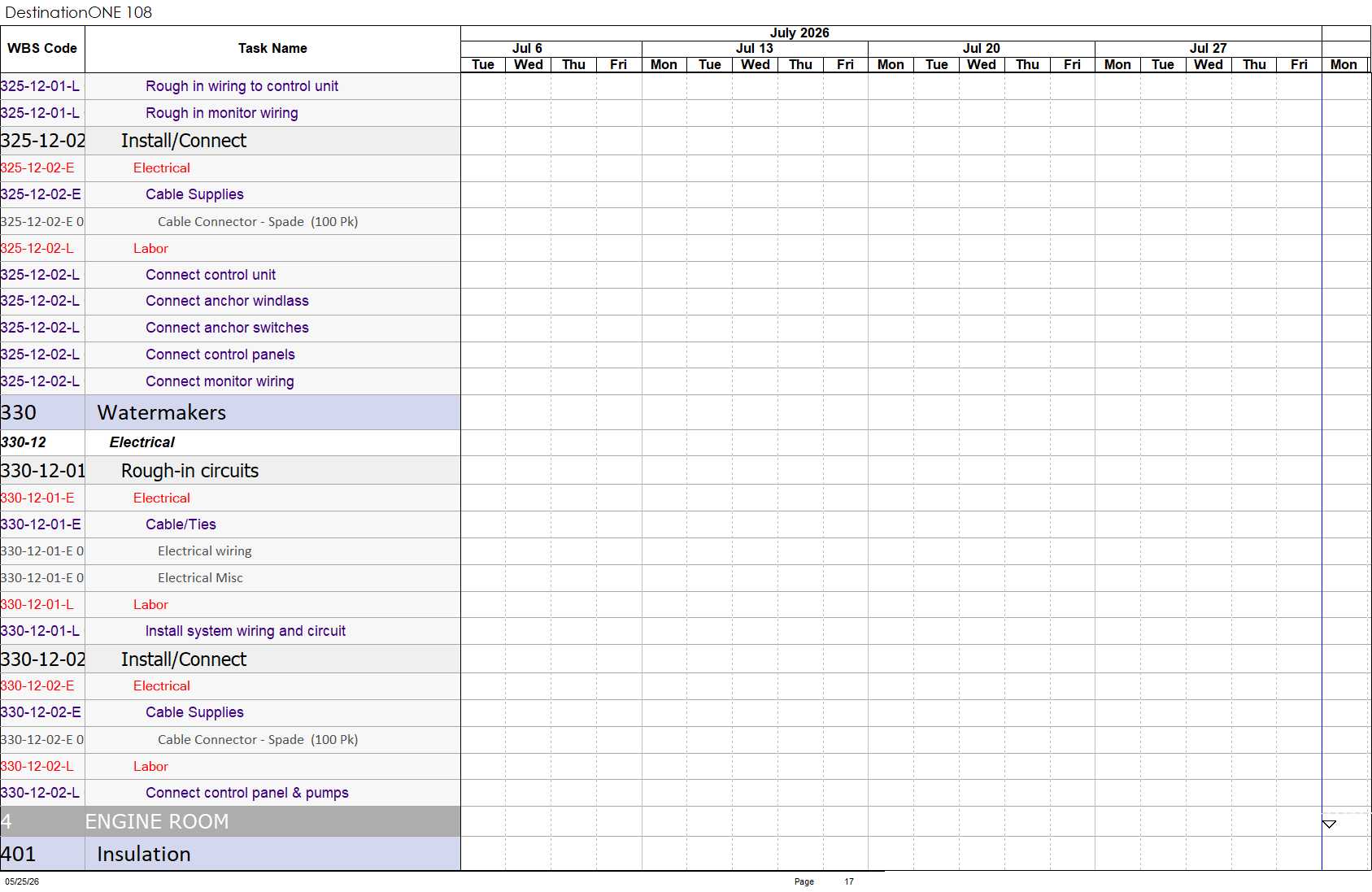This screenshot has width=1372, height=892.
Task: Click the Jul 13 week header
Action: pos(754,49)
